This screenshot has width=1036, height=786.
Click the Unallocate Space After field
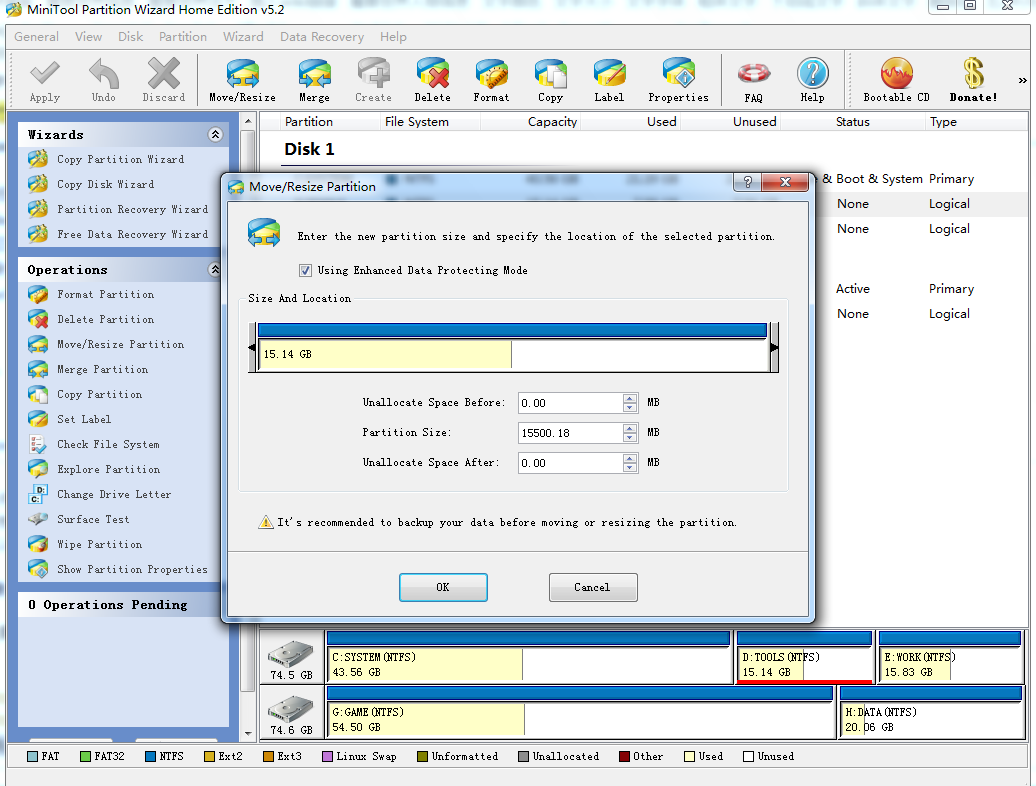coord(570,464)
